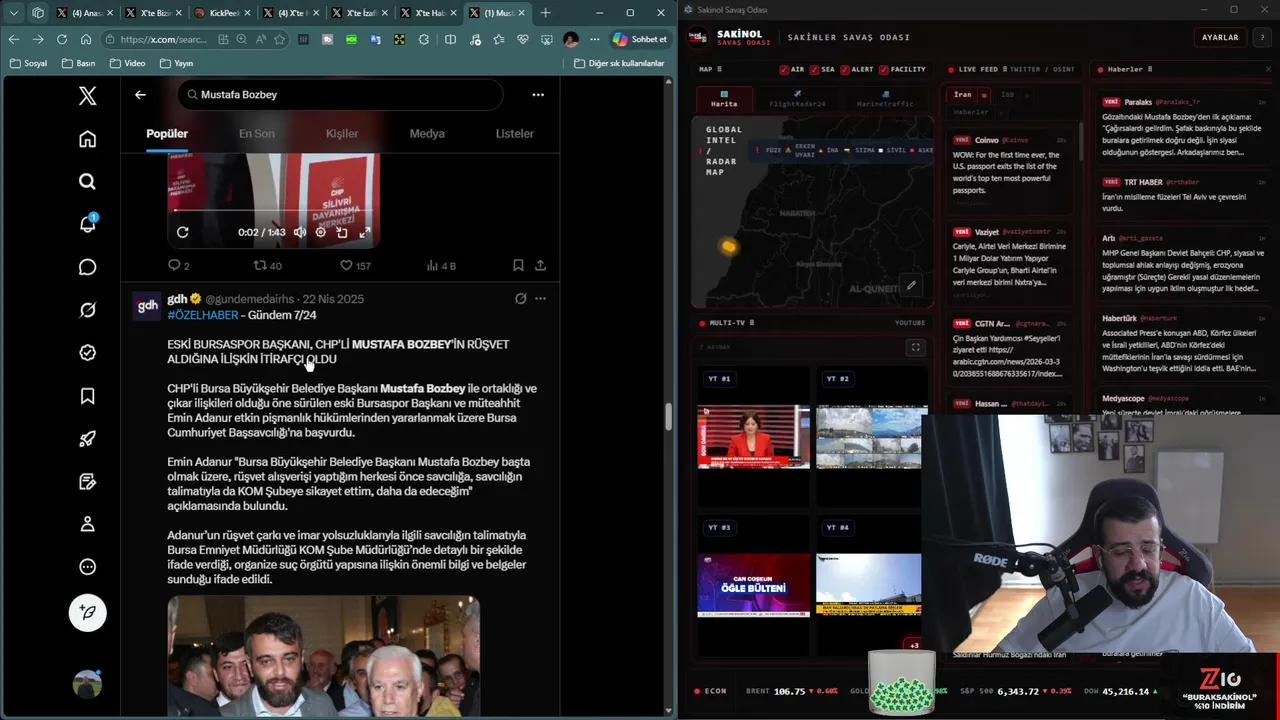The height and width of the screenshot is (720, 1280).
Task: Open YT #3 Öğle Bülteni stream thumbnail
Action: click(753, 585)
